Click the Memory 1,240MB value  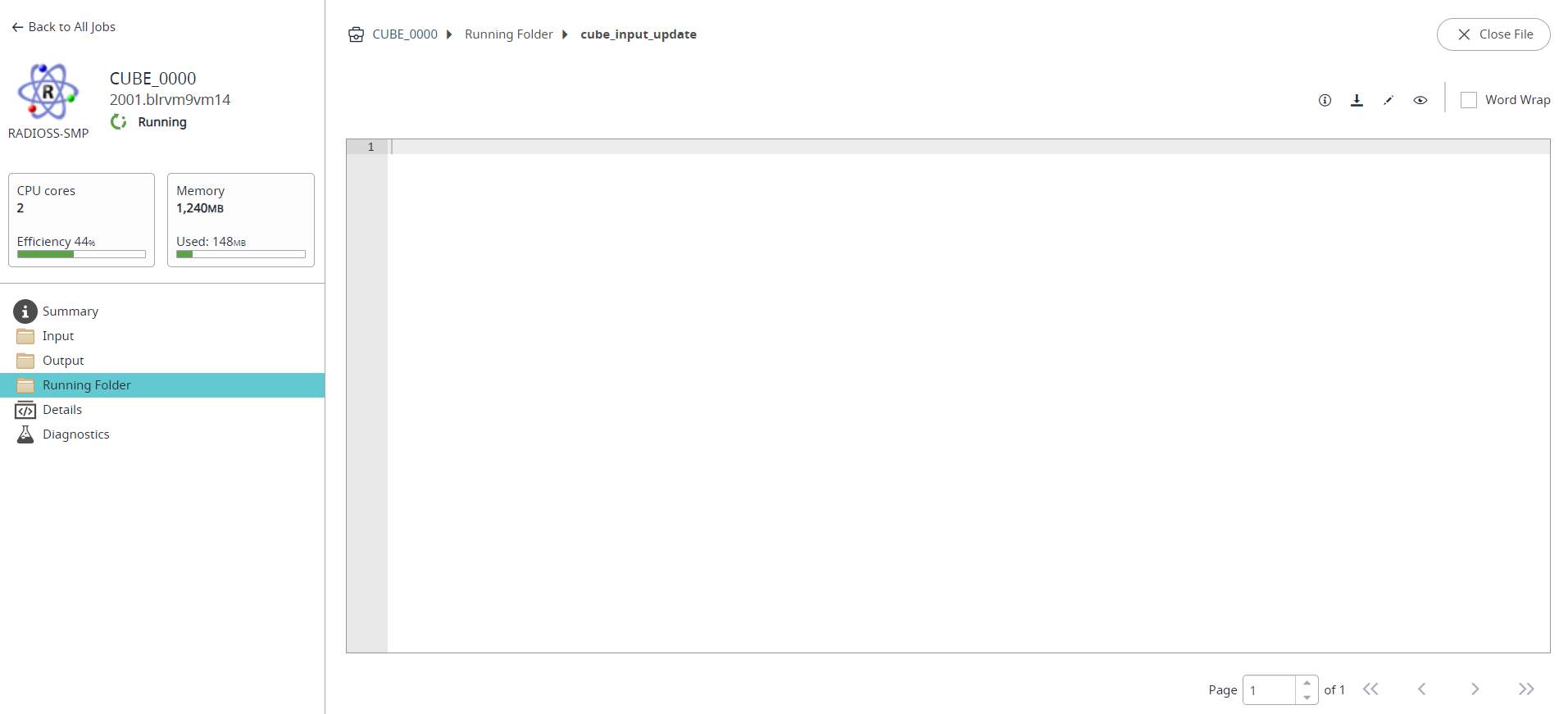coord(200,208)
